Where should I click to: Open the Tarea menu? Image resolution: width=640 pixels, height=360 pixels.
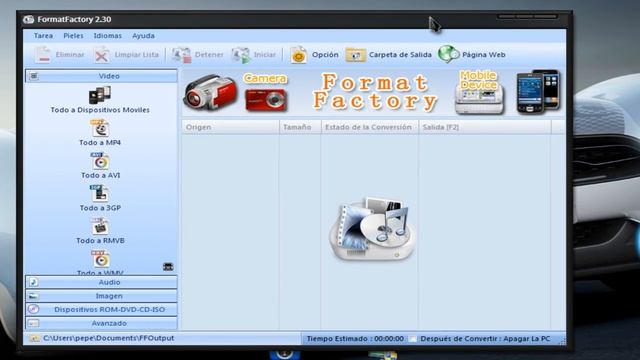point(43,36)
